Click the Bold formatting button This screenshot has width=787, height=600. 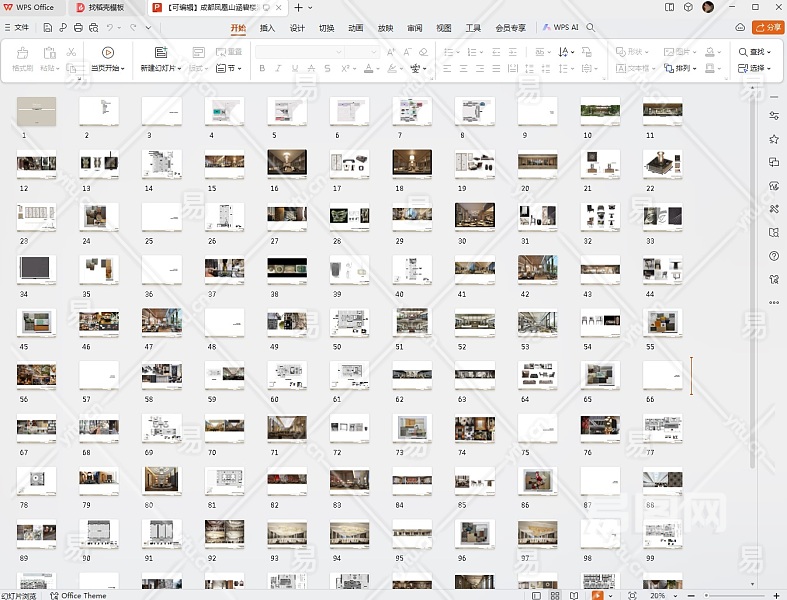[x=262, y=69]
